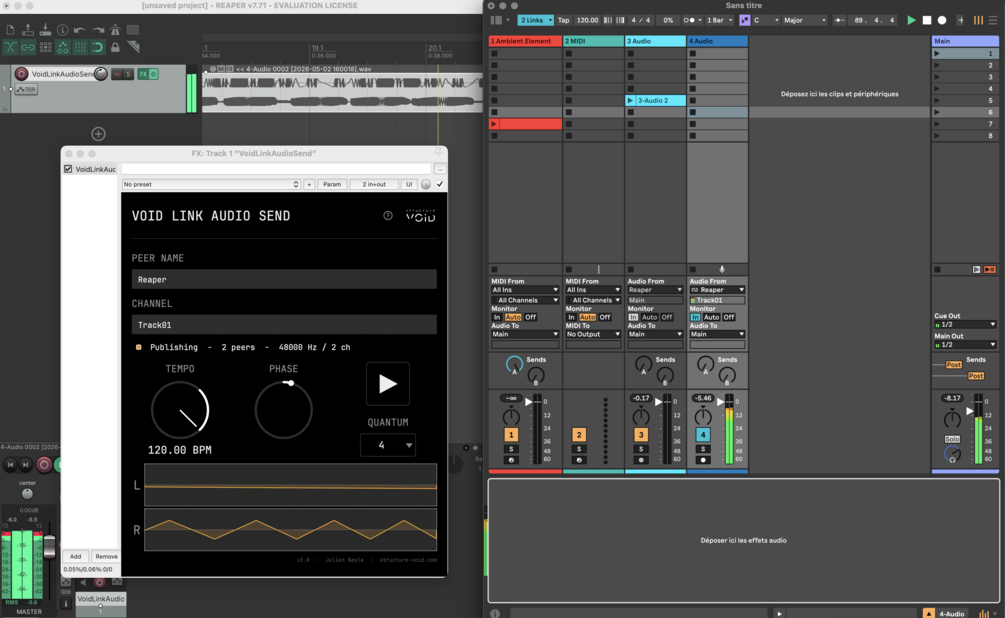Click the TRIM envelope button on track 1
Viewport: 1005px width, 618px height.
(26, 89)
